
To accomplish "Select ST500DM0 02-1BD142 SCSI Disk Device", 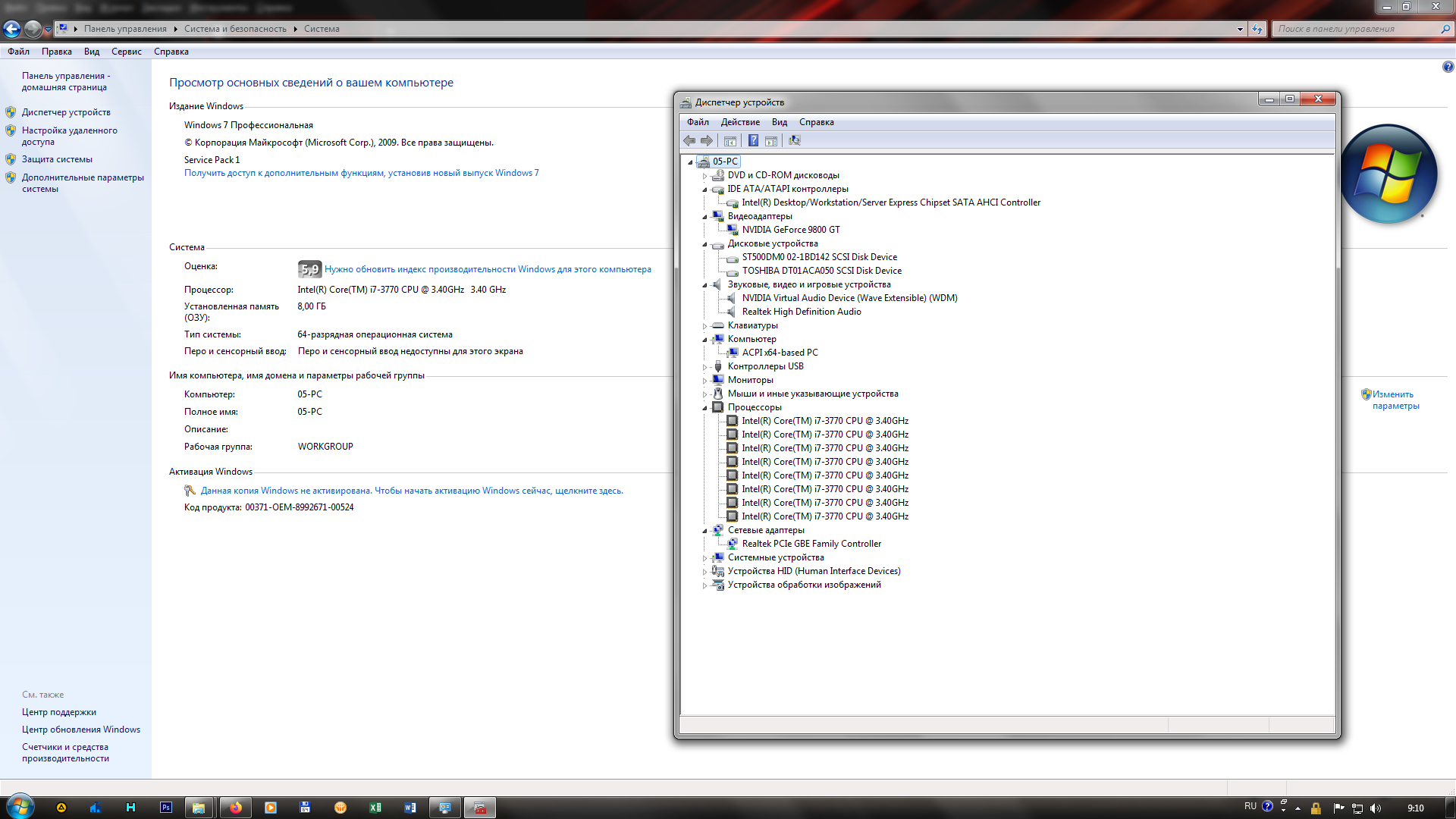I will coord(819,257).
